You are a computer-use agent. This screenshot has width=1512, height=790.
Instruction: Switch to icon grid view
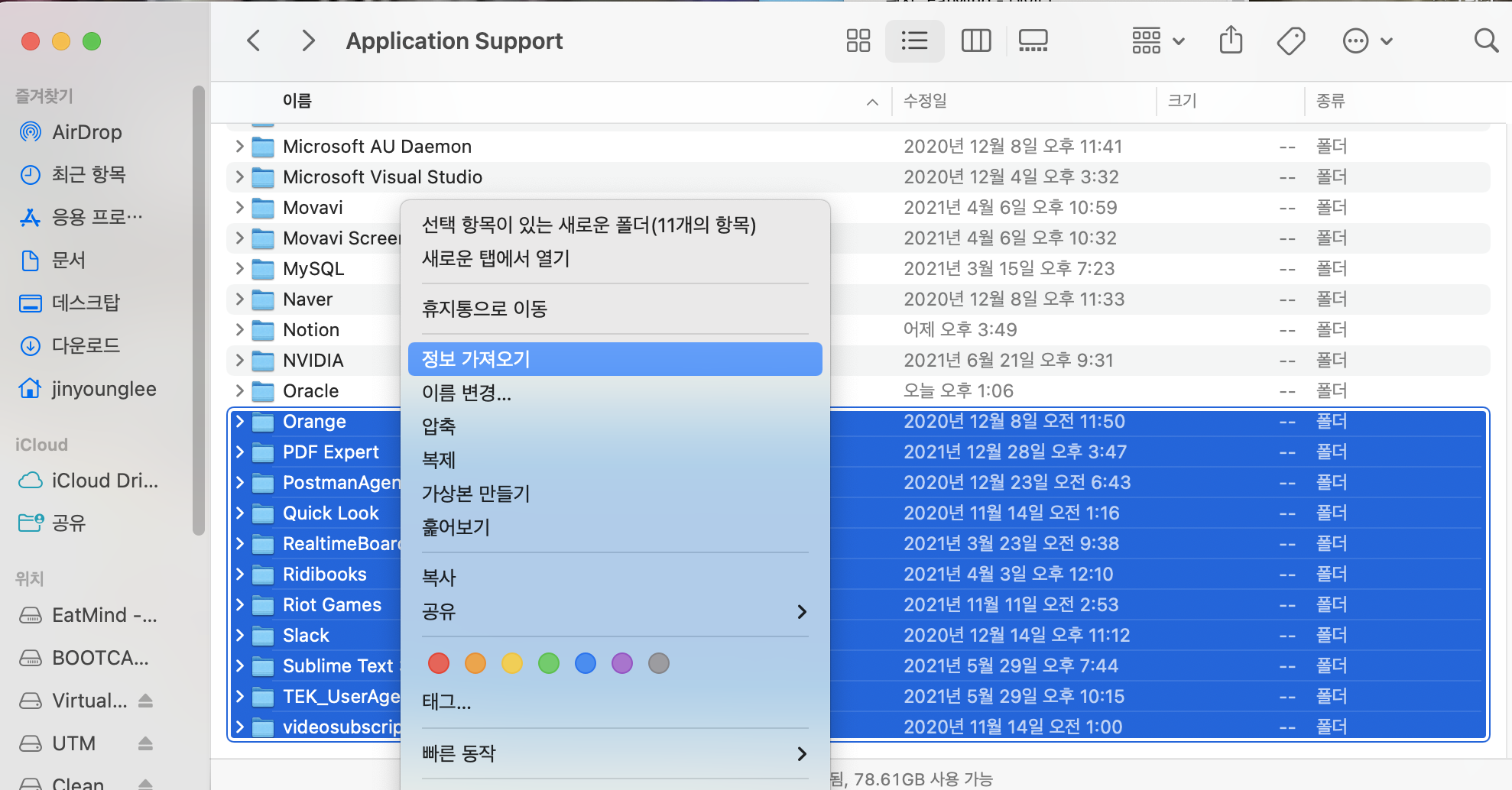pyautogui.click(x=858, y=40)
